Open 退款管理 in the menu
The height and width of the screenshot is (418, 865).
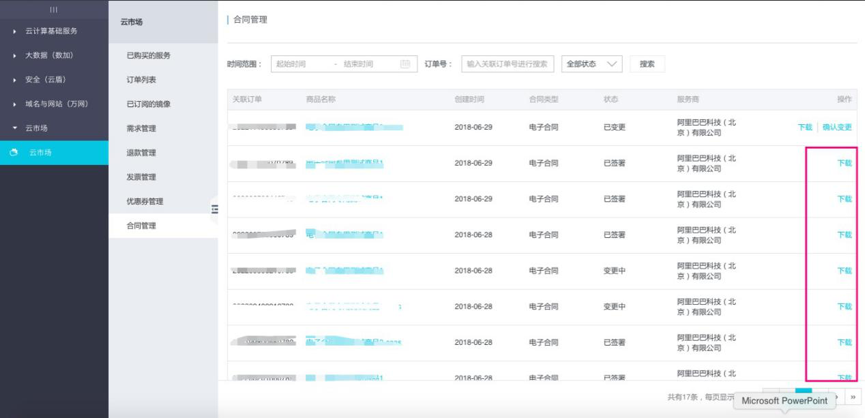coord(141,153)
